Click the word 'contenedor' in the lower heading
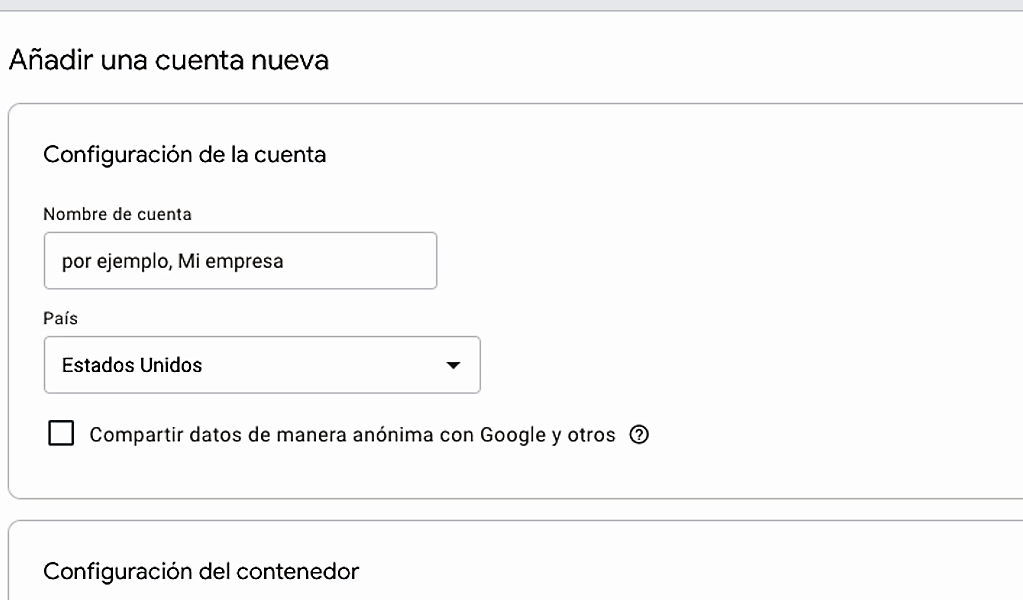1023x600 pixels. (x=299, y=572)
